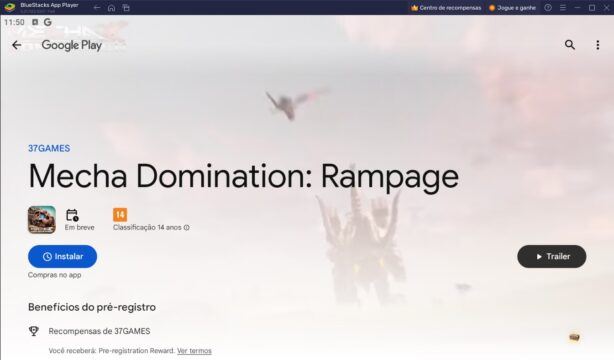Click the Google Play logo text
This screenshot has width=614, height=360.
coord(72,45)
